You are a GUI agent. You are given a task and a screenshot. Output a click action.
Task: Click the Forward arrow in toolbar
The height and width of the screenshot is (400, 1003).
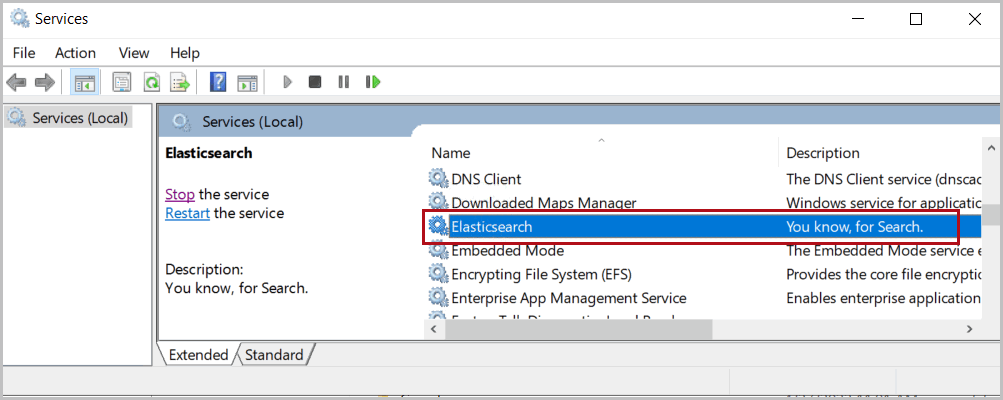click(x=44, y=82)
